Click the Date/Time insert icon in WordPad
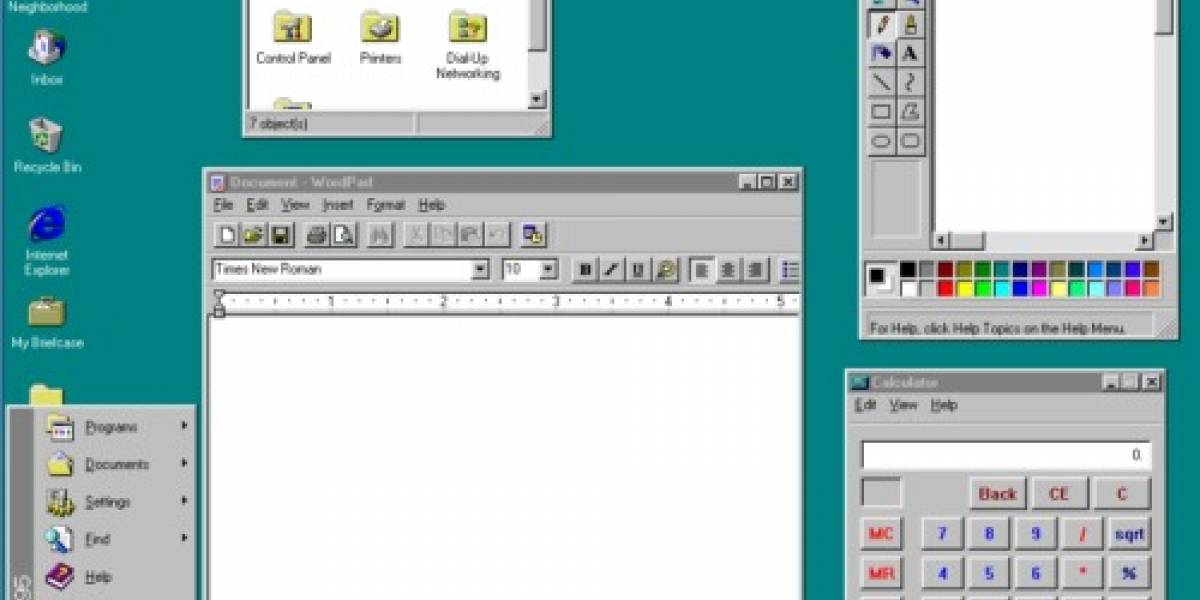The width and height of the screenshot is (1200, 600). click(x=533, y=235)
